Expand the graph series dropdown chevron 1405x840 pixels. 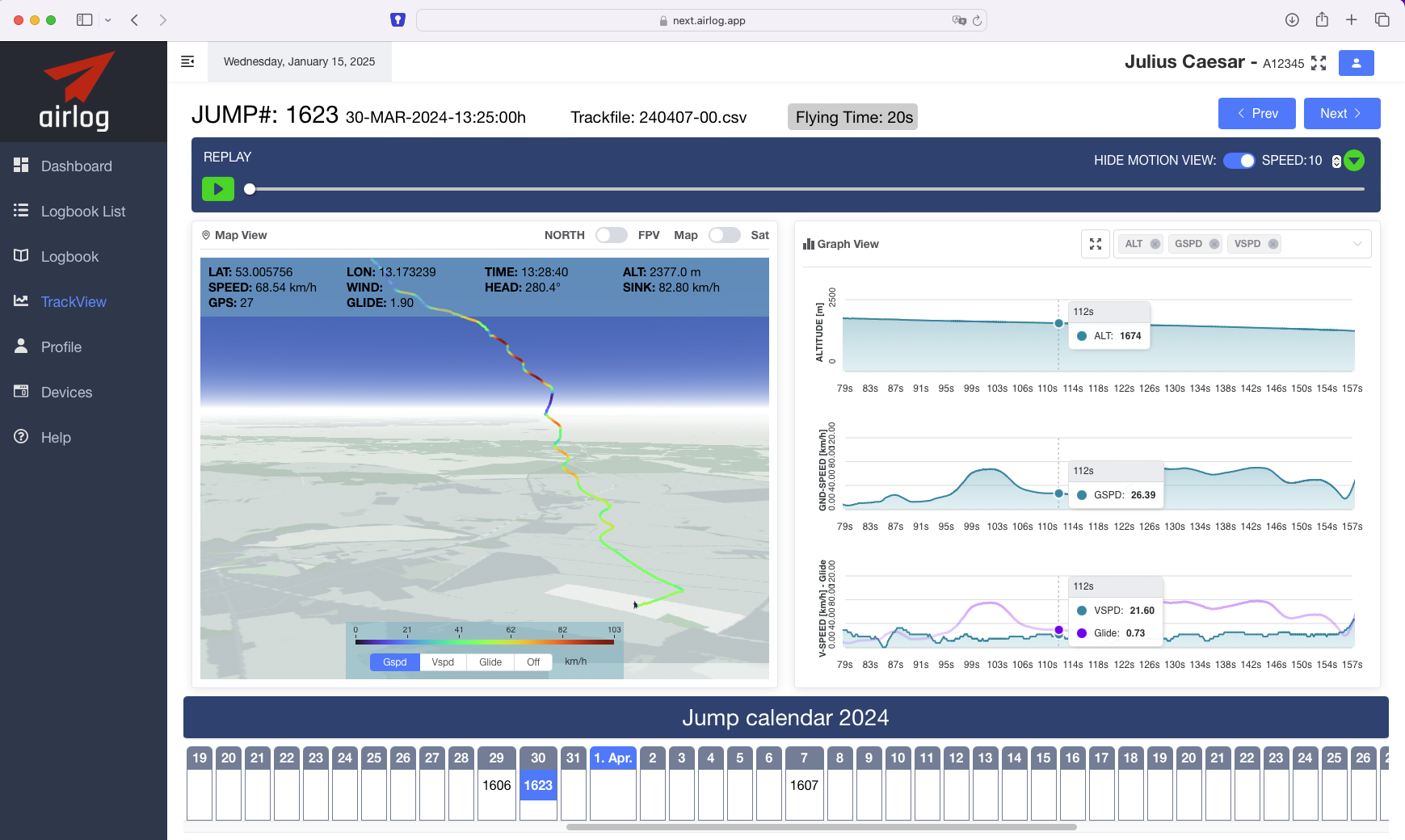click(x=1357, y=244)
